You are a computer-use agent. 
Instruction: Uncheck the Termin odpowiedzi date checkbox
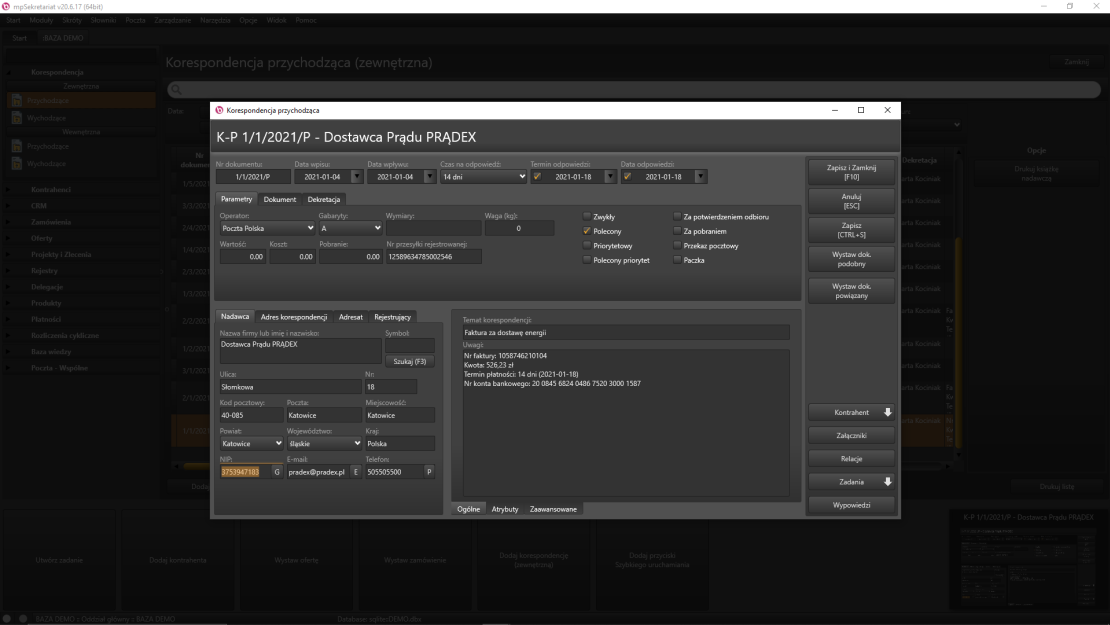coord(537,177)
